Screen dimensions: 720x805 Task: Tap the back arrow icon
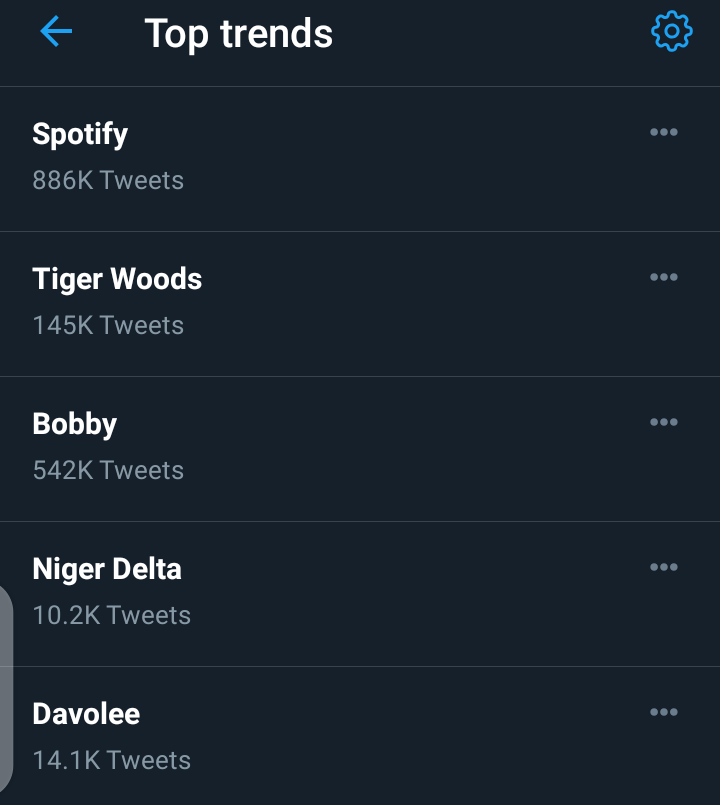pos(56,31)
